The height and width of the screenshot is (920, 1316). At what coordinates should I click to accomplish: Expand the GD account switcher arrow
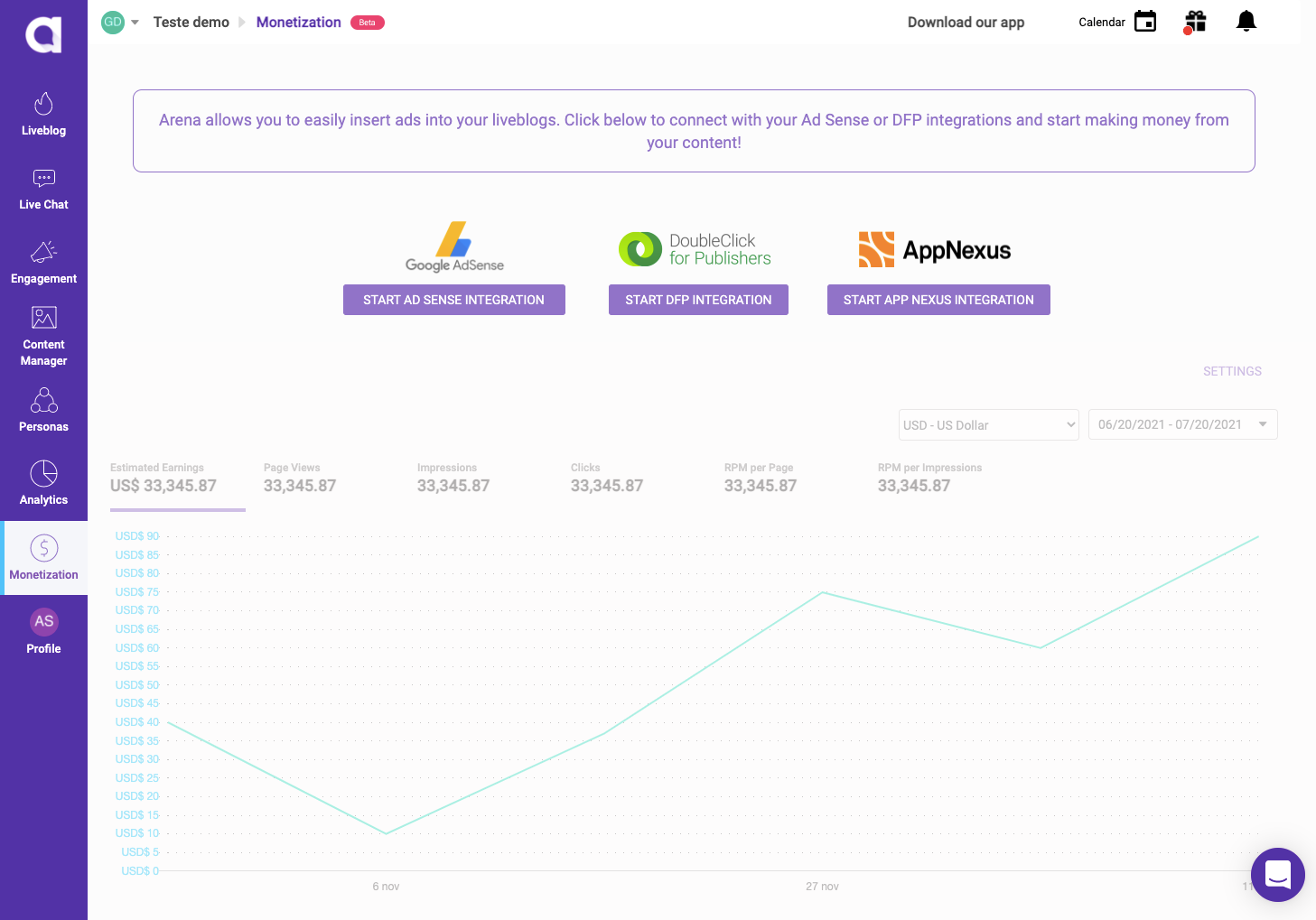tap(135, 23)
